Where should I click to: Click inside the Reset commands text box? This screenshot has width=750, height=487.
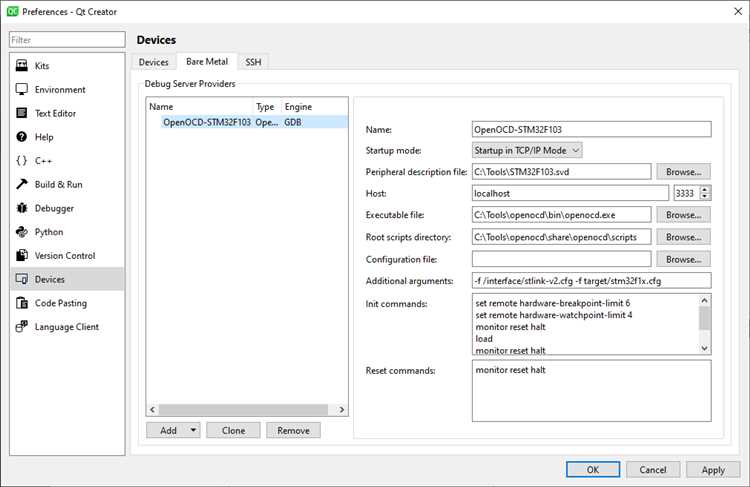[591, 391]
